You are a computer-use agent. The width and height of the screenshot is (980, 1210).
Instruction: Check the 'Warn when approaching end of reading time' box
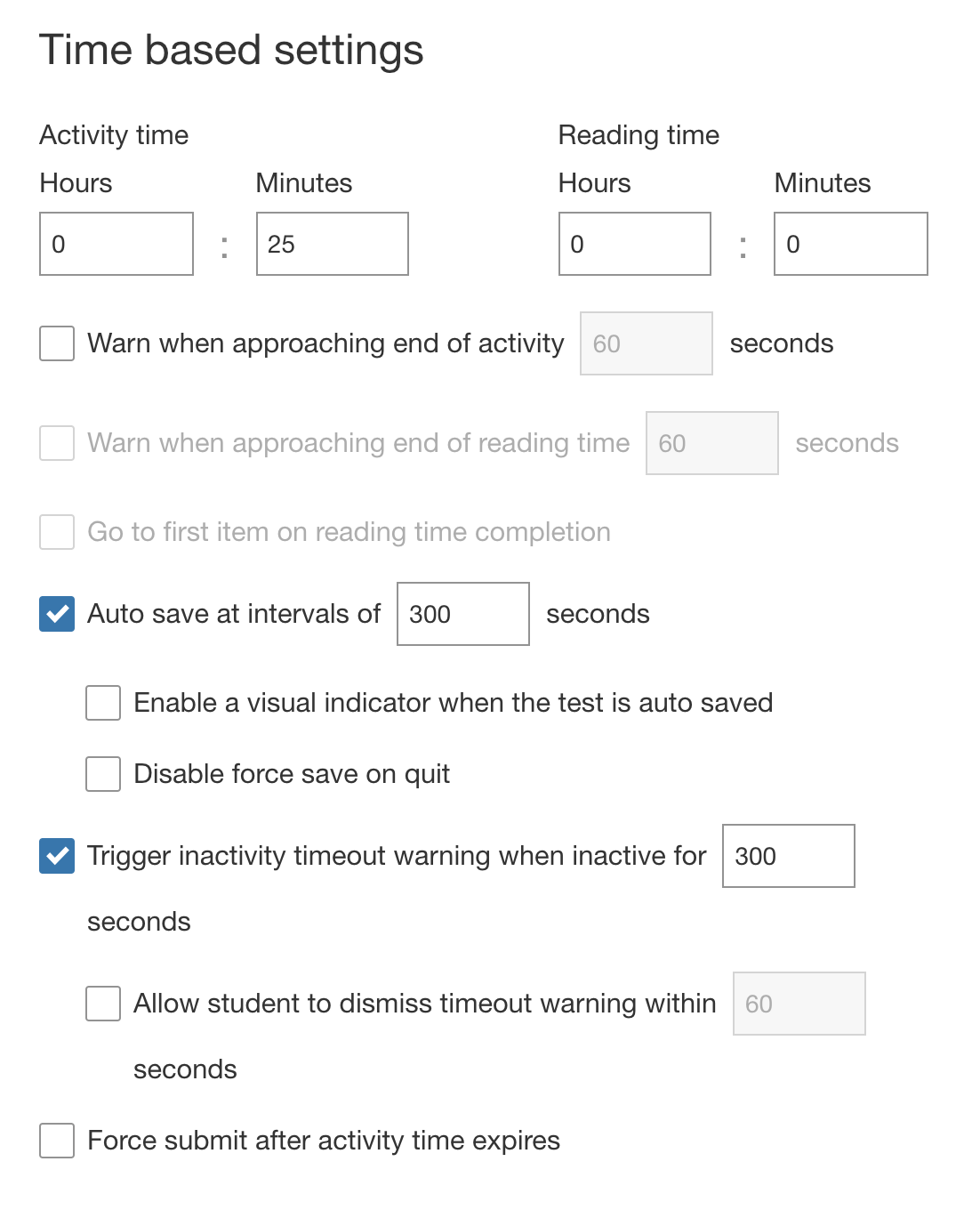(56, 444)
